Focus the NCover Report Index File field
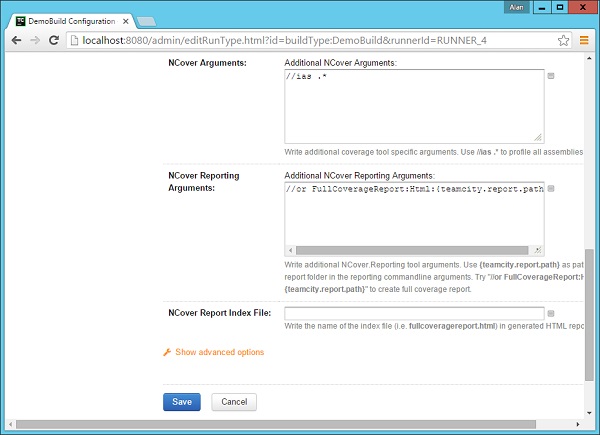 coord(413,313)
